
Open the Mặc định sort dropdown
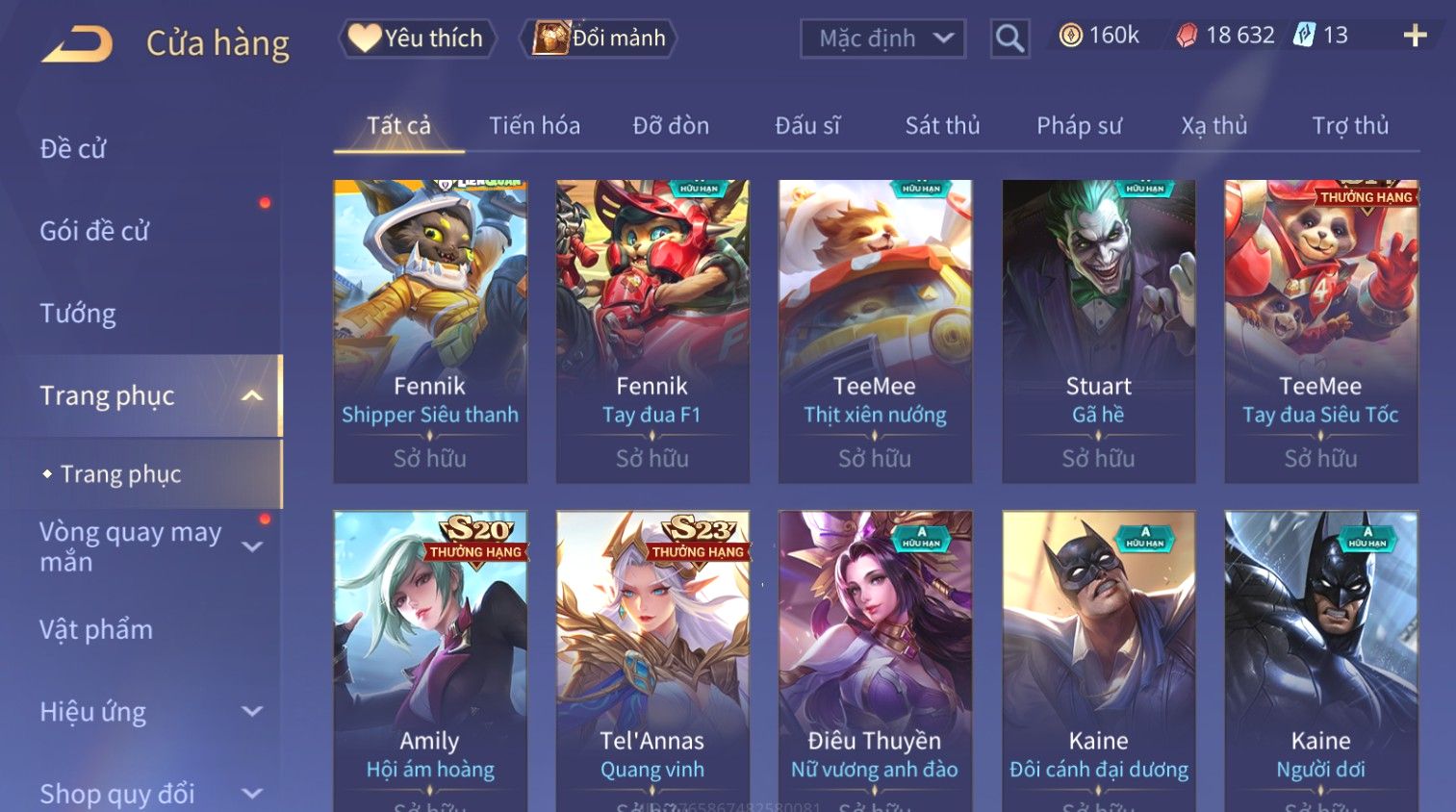pos(882,38)
